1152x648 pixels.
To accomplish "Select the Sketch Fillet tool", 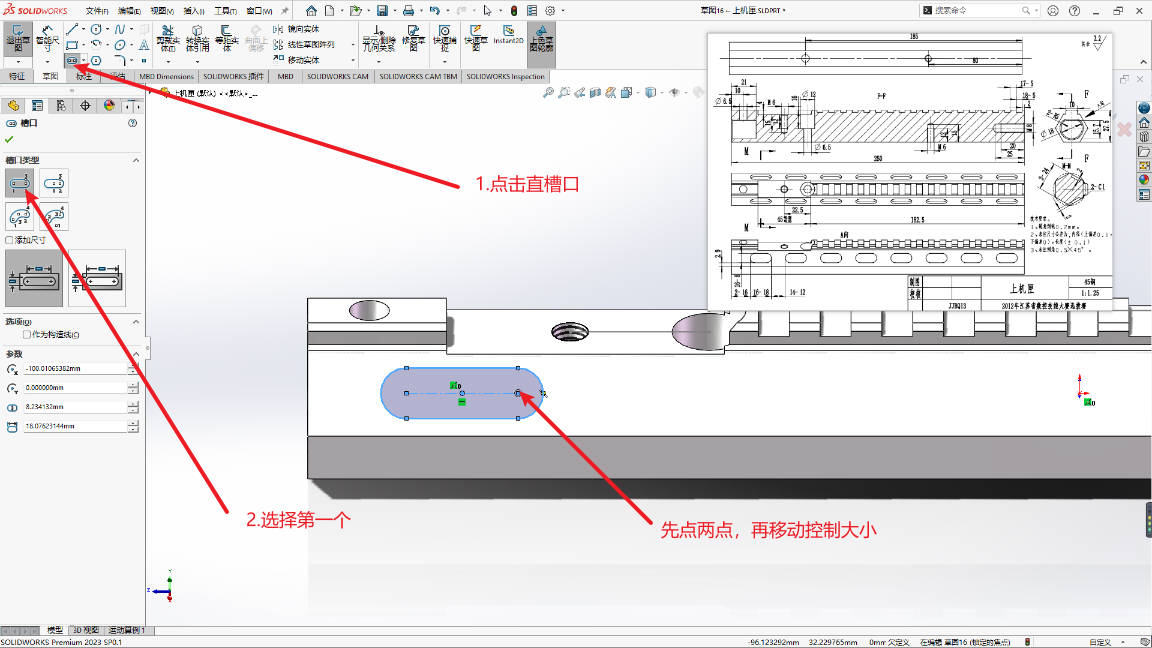I will pos(120,60).
